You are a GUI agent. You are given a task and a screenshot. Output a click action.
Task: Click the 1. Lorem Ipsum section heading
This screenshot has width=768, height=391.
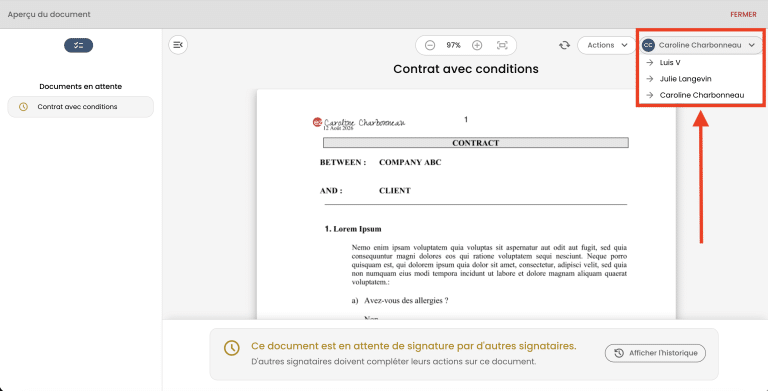(353, 229)
